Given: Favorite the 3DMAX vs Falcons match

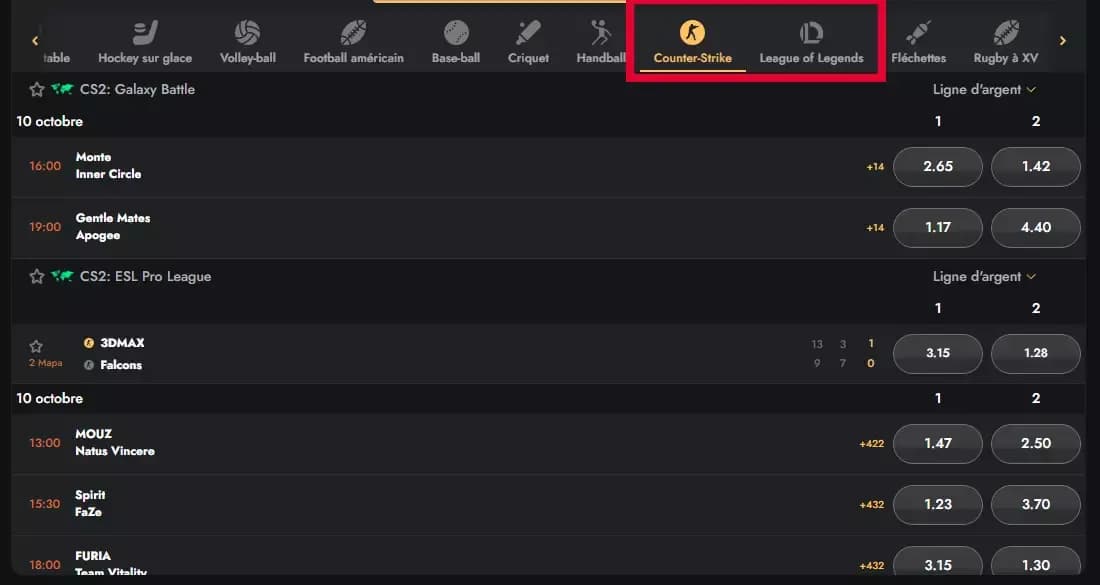Looking at the screenshot, I should tap(37, 346).
